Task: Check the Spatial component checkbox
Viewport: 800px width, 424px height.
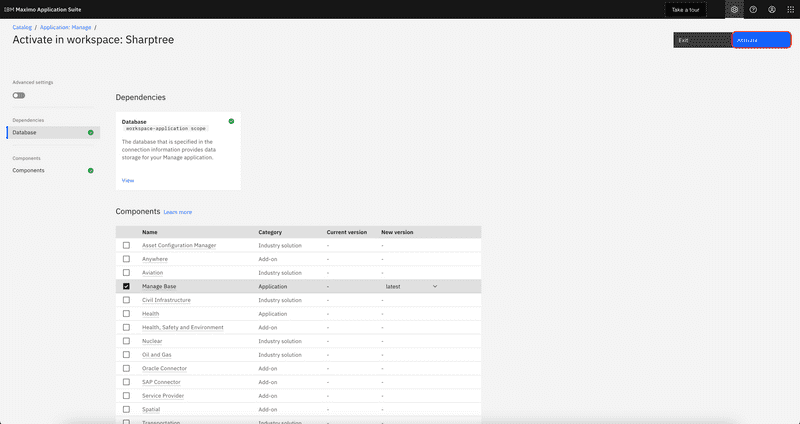Action: tap(126, 409)
